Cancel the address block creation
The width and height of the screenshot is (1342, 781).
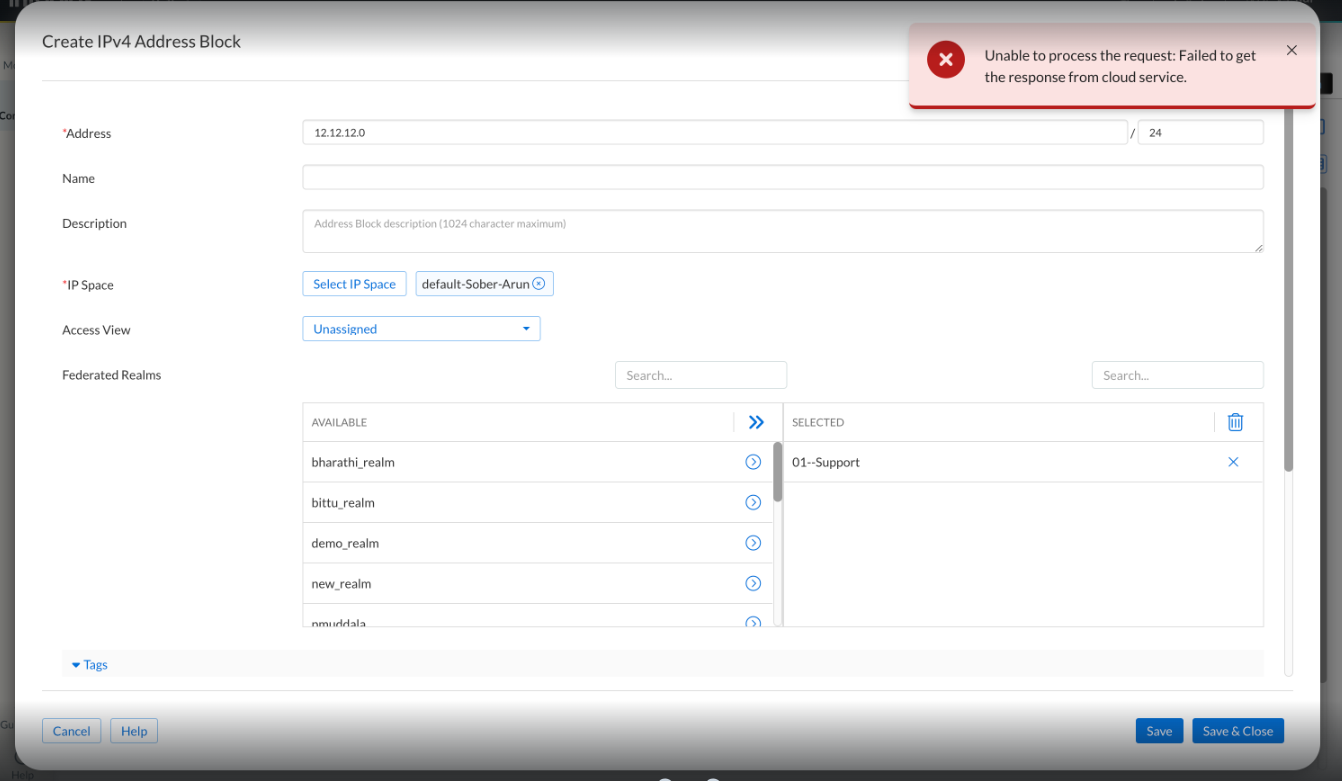[x=71, y=731]
